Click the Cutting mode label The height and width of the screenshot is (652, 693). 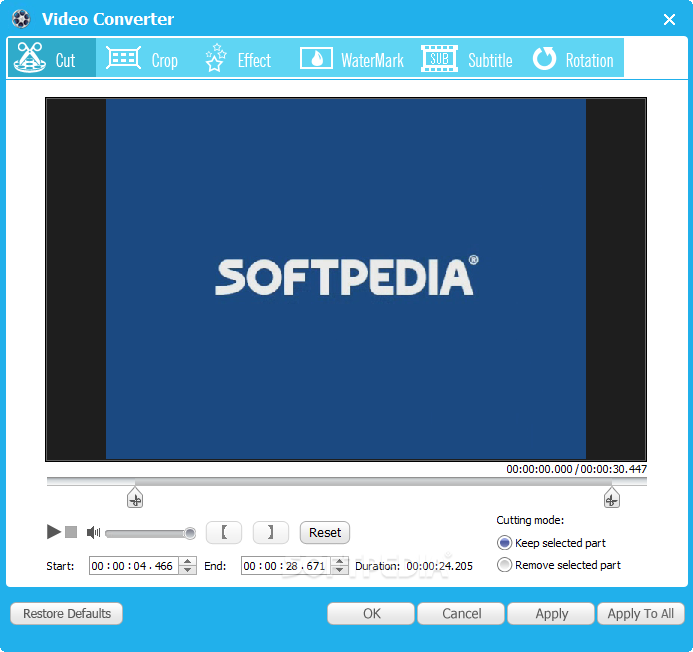(530, 520)
